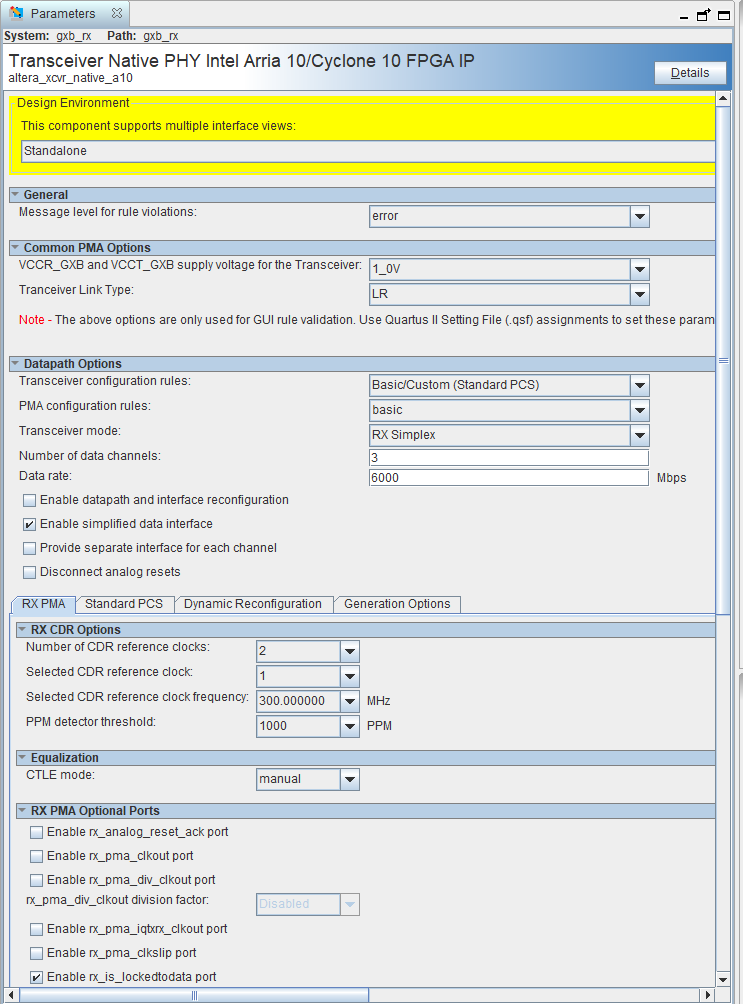743x1004 pixels.
Task: Open PPM detector threshold 1000 dropdown
Action: click(x=350, y=726)
